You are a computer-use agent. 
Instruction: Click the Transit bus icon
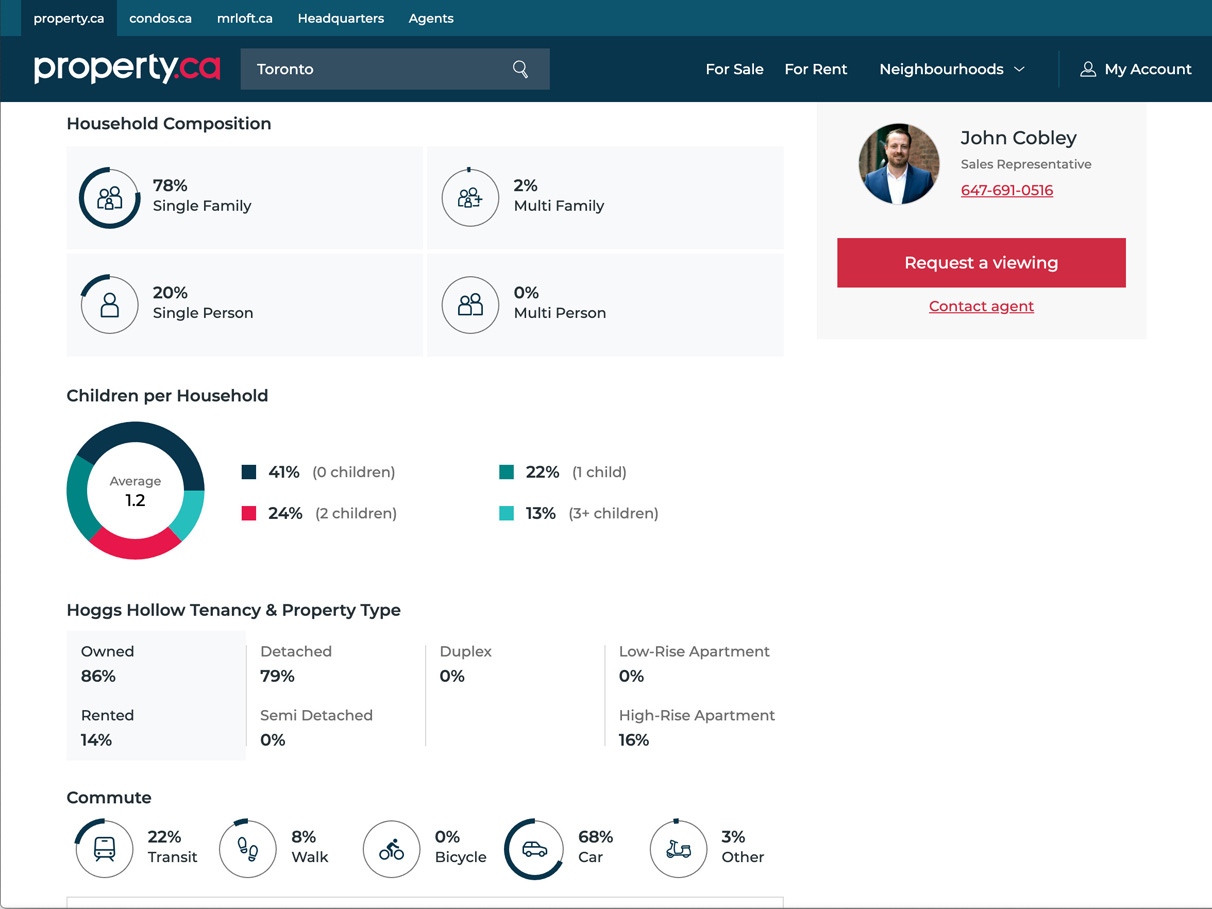pyautogui.click(x=104, y=849)
